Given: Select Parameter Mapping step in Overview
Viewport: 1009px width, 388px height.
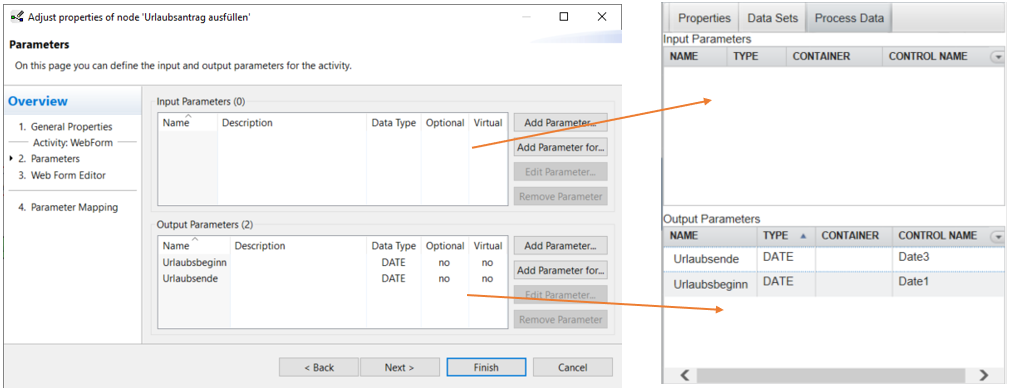Looking at the screenshot, I should coord(68,207).
